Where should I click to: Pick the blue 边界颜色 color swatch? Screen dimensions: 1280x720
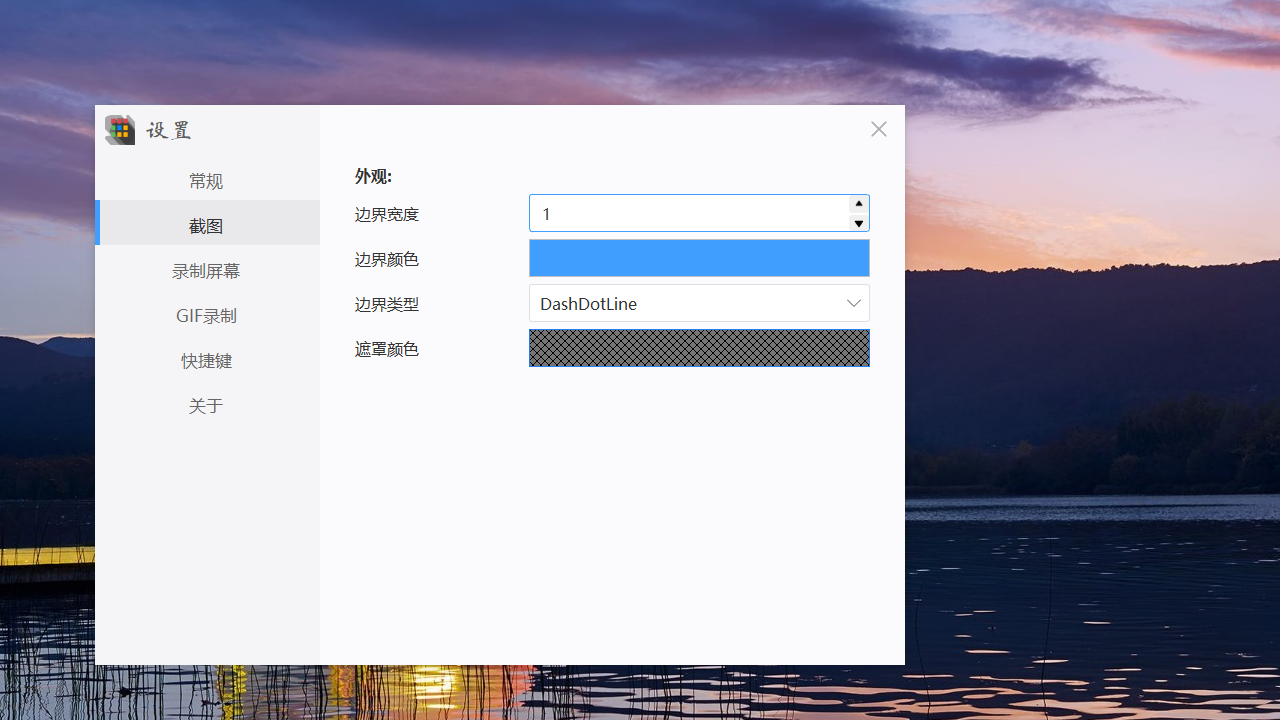pyautogui.click(x=699, y=258)
